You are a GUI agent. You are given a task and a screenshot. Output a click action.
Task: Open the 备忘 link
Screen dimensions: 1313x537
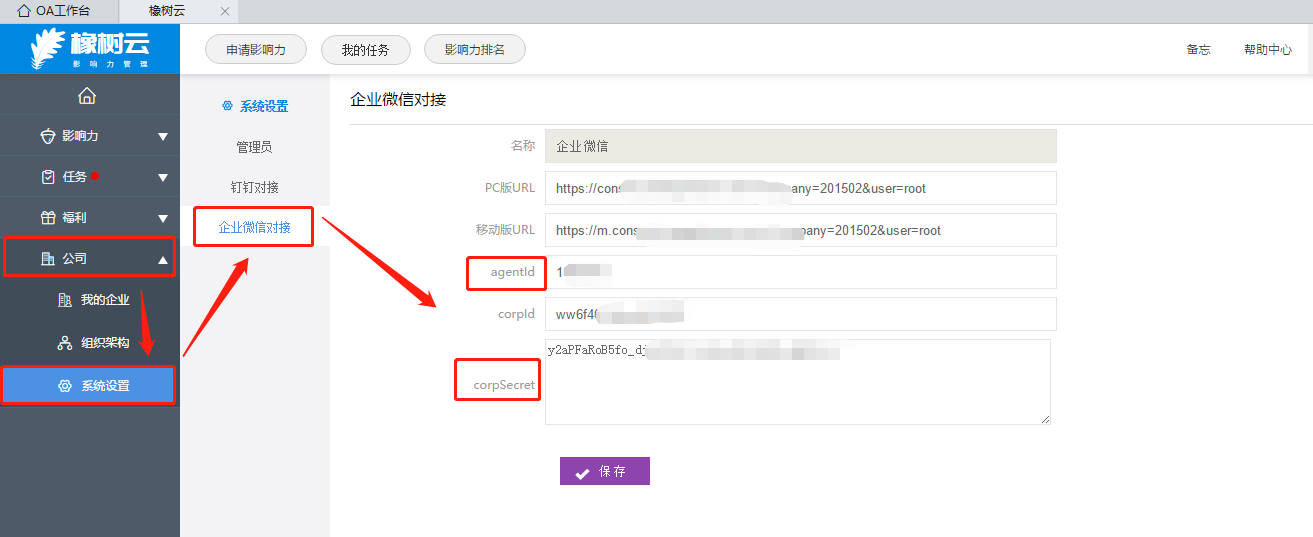point(1198,49)
